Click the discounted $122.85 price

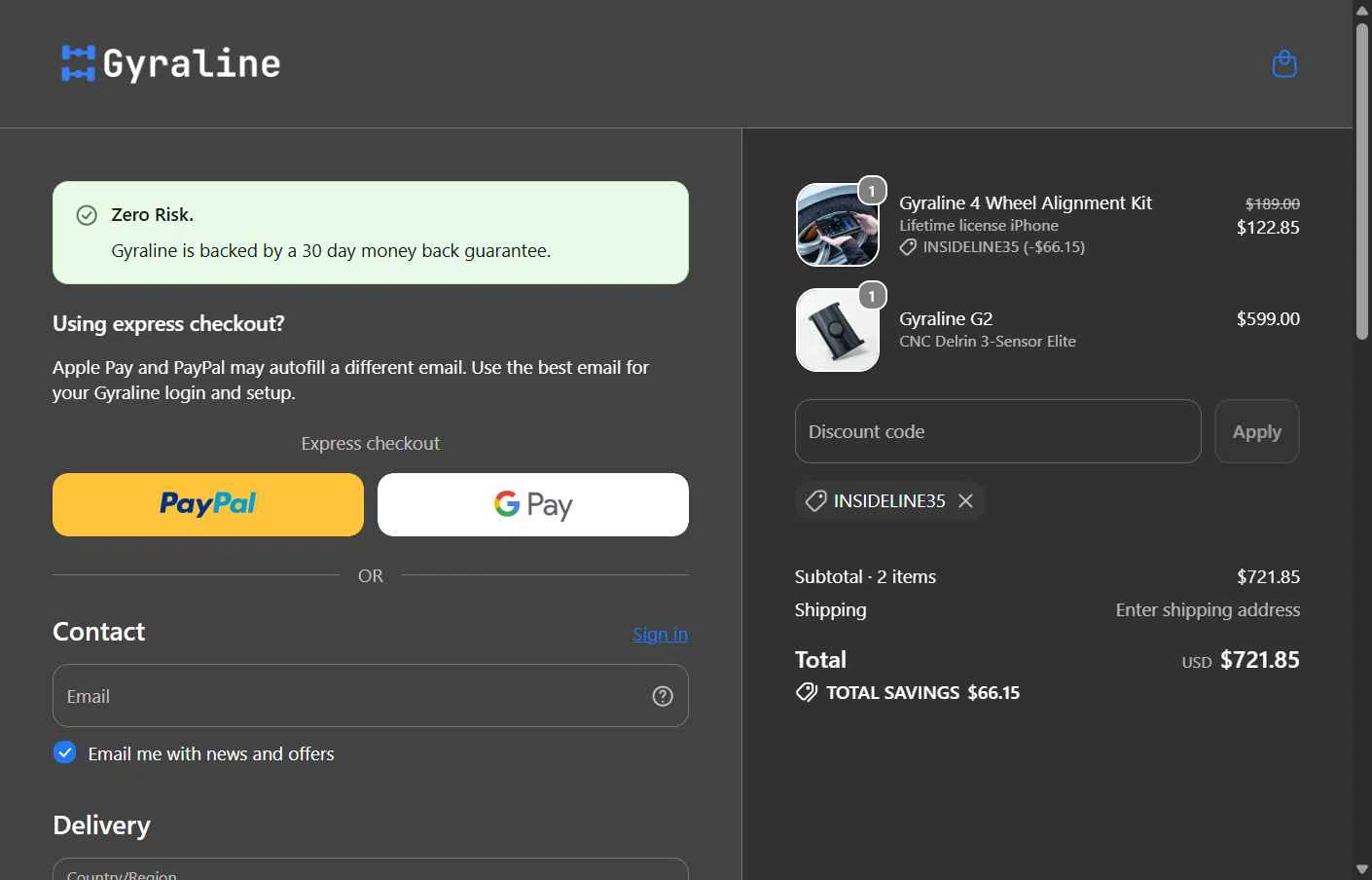point(1268,227)
